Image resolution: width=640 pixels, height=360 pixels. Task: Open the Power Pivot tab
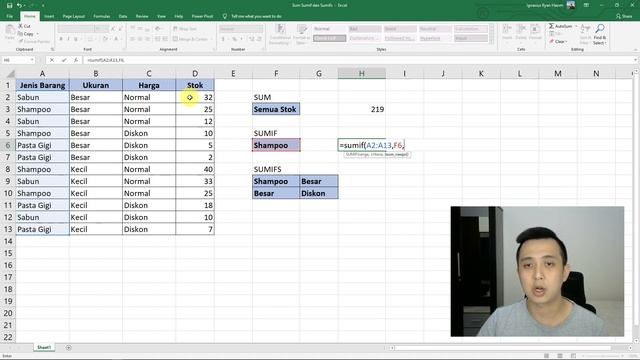click(x=202, y=16)
